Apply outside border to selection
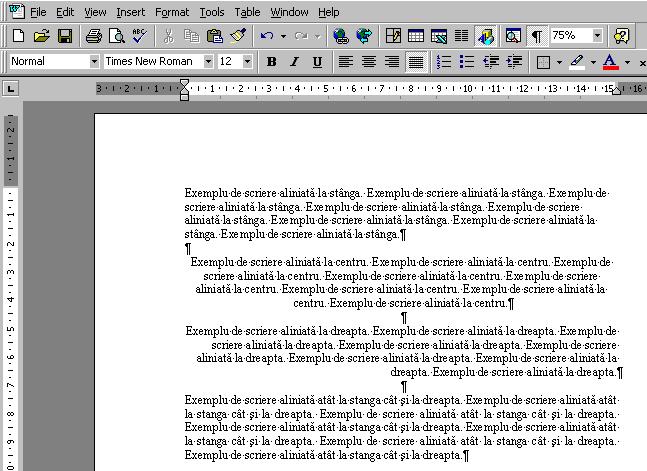Screen dimensions: 647x471 (x=543, y=62)
